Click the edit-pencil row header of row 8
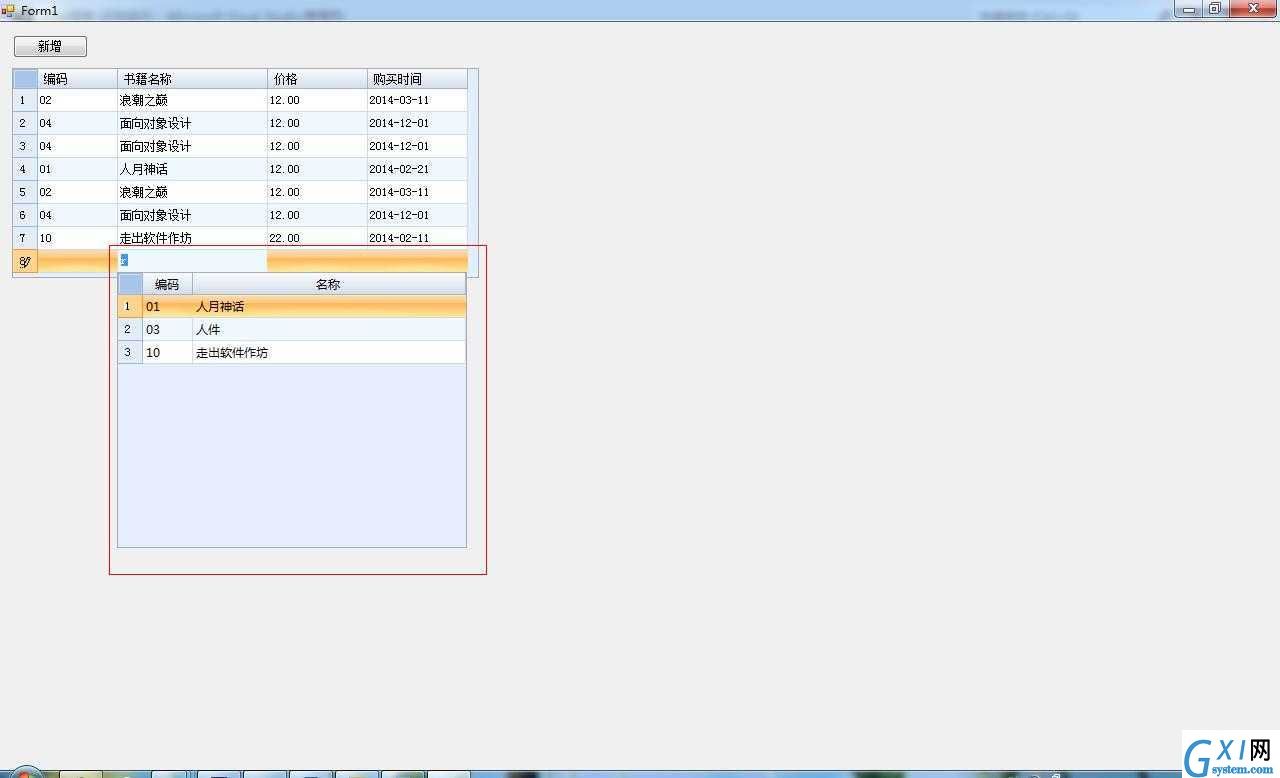 [x=25, y=261]
